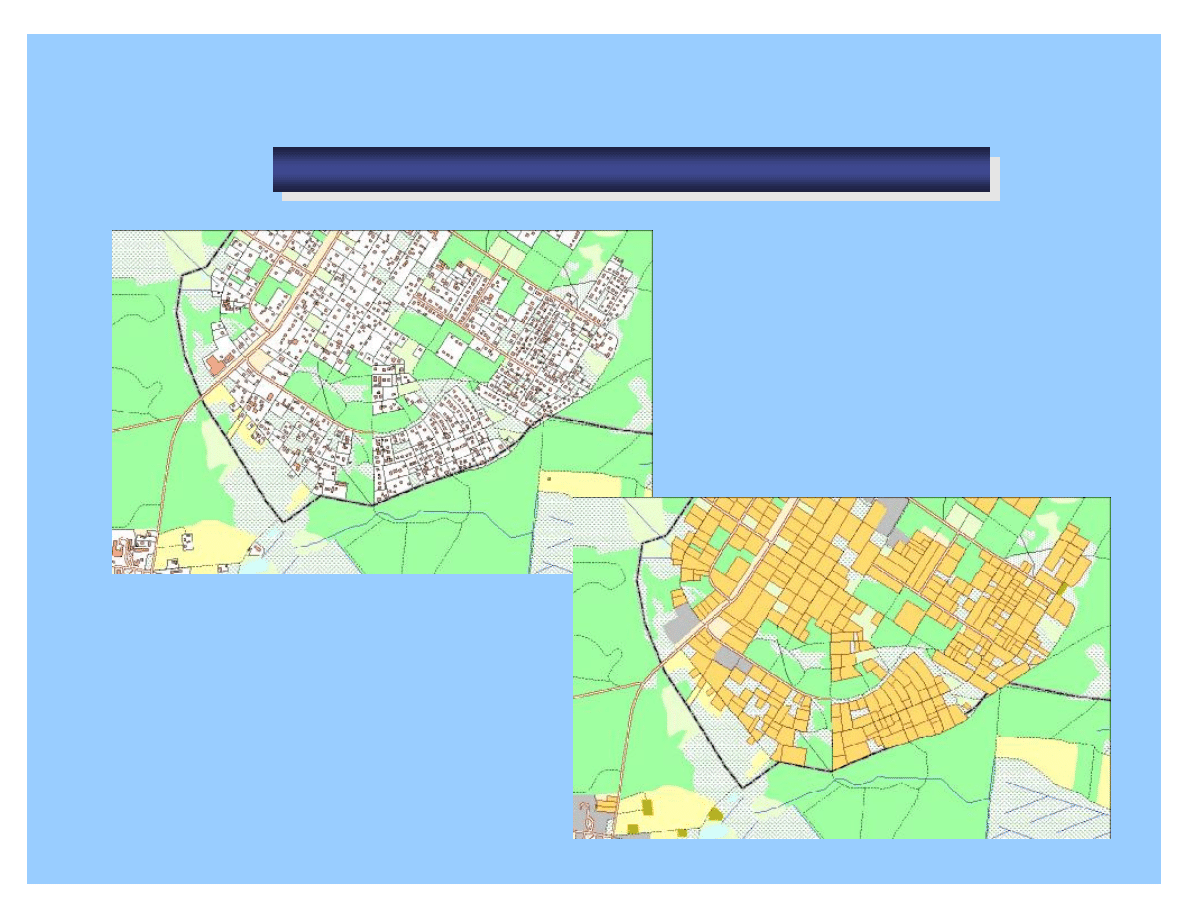
Task: Select the lower-right map with orange parcels
Action: 841,667
